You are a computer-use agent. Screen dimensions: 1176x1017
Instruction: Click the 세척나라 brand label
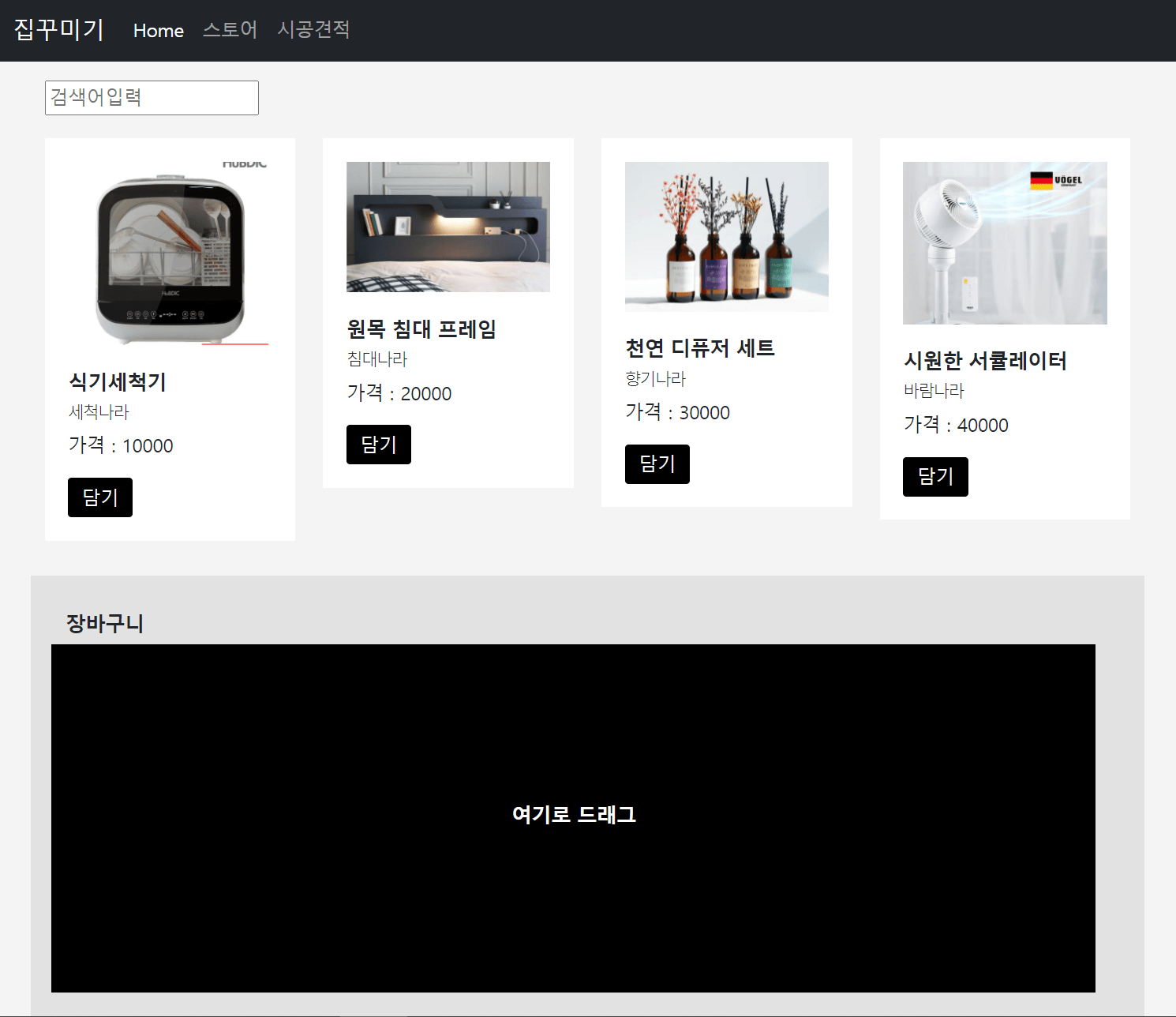coord(99,412)
